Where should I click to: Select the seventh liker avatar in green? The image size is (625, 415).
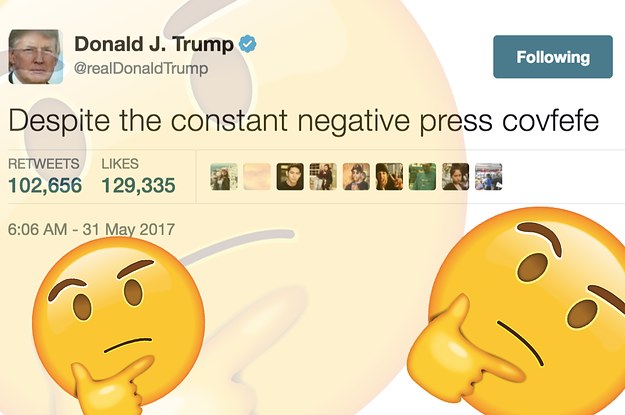(x=422, y=177)
